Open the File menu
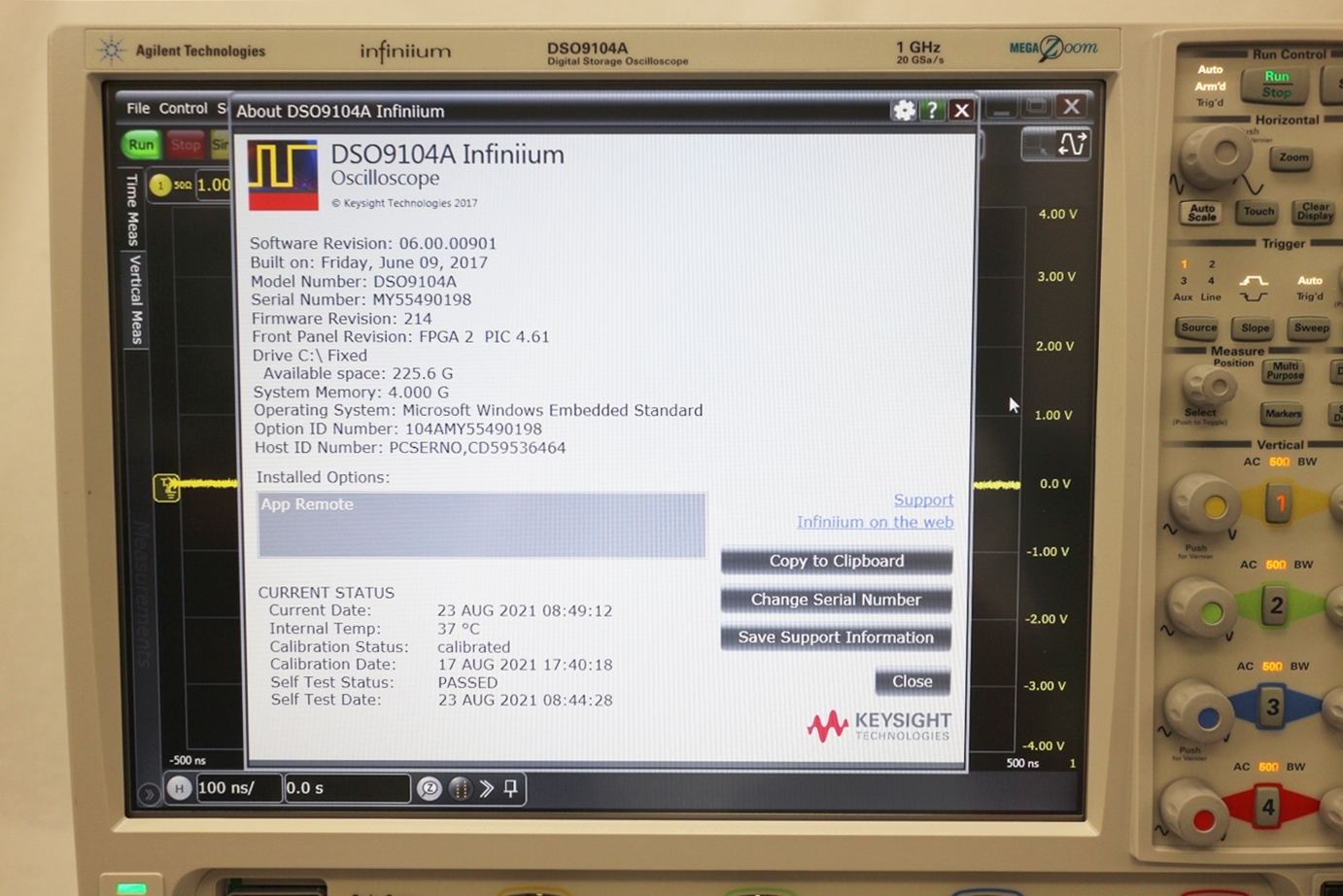 pyautogui.click(x=138, y=108)
